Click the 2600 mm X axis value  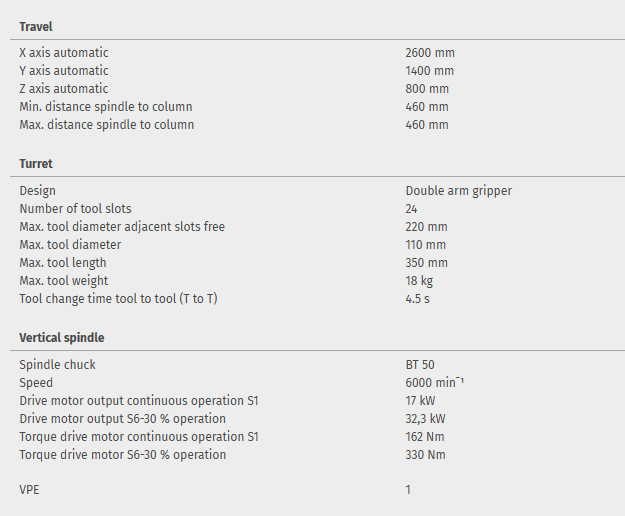pyautogui.click(x=431, y=53)
